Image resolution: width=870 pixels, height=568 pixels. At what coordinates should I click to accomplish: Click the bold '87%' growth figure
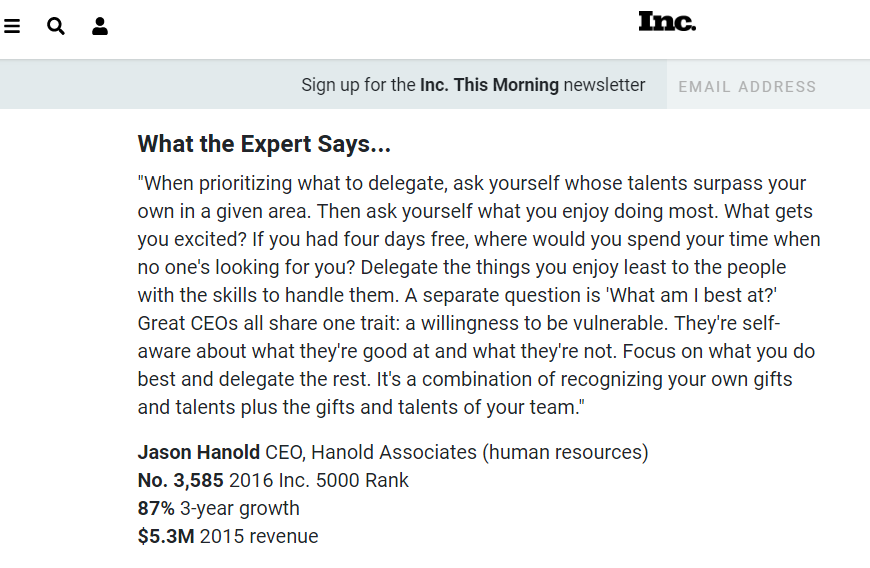tap(156, 508)
